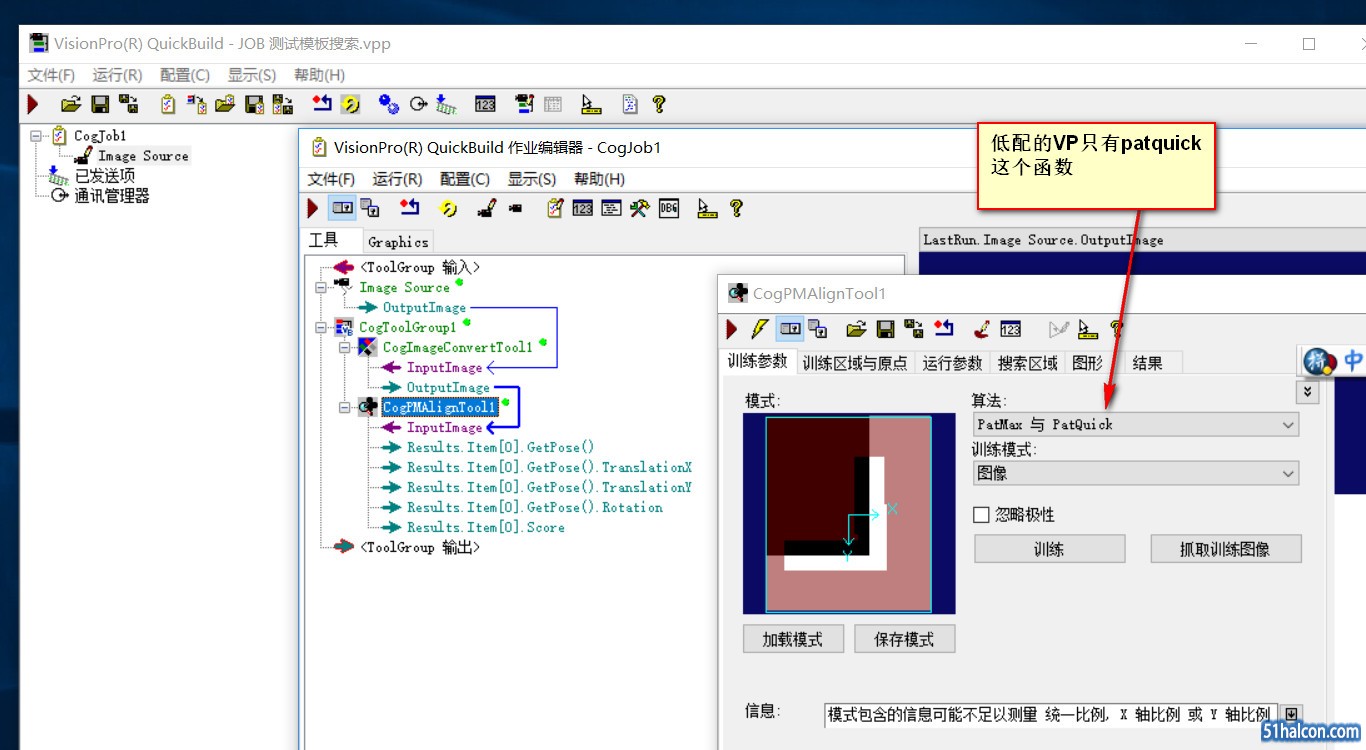The height and width of the screenshot is (750, 1366).
Task: Open the hammer-and-wrench toolbox in the job editor
Action: tap(639, 208)
